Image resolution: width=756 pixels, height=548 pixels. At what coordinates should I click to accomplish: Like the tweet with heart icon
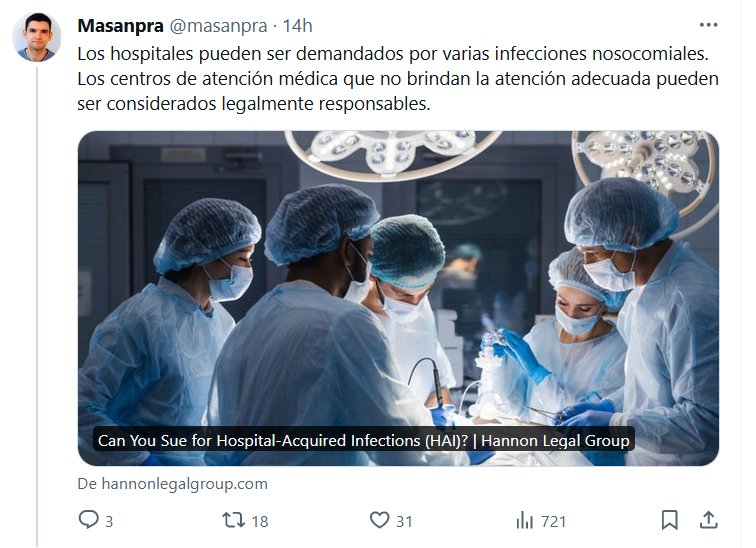pyautogui.click(x=379, y=520)
